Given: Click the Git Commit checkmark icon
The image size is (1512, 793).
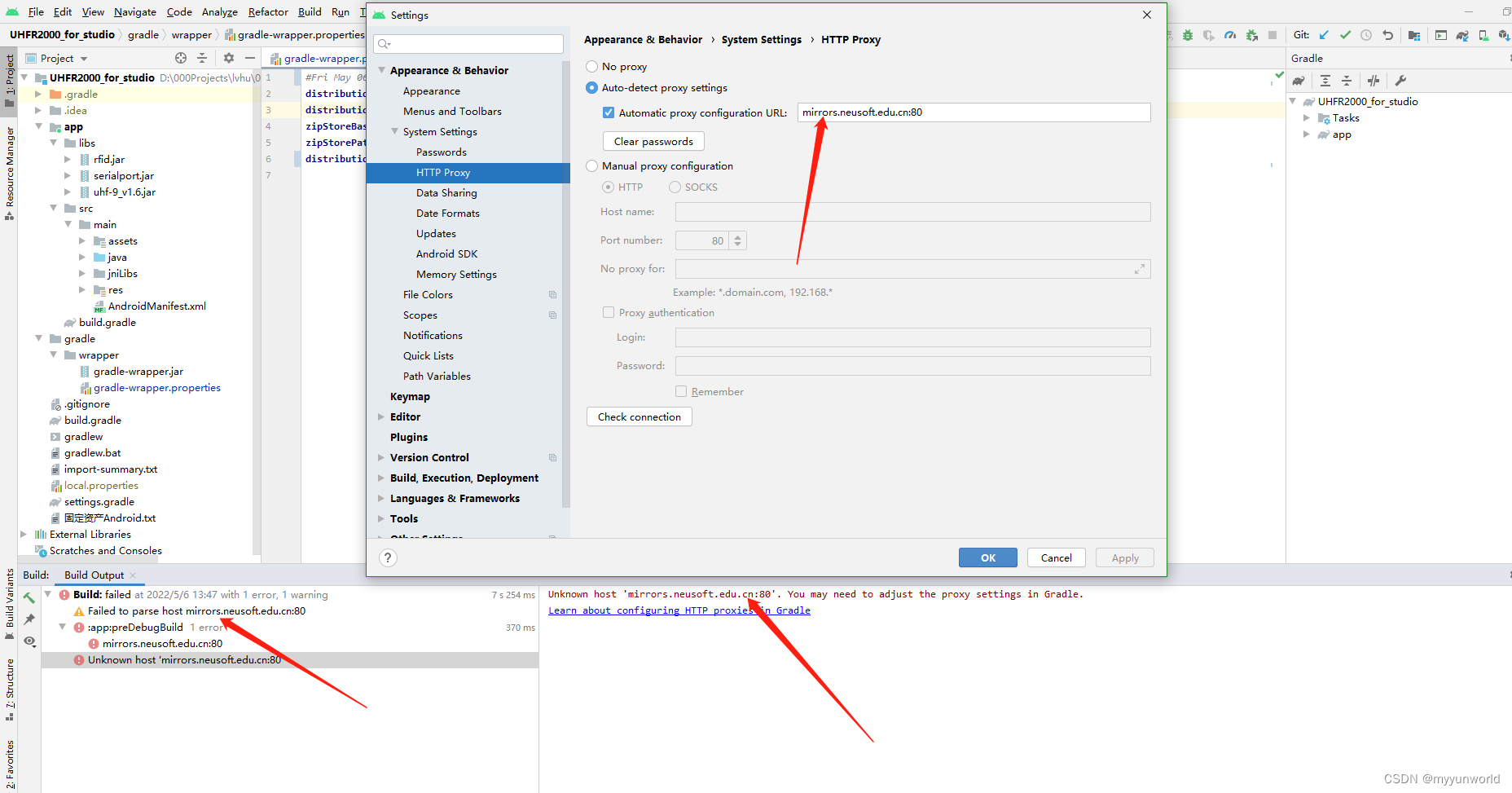Looking at the screenshot, I should (x=1345, y=35).
